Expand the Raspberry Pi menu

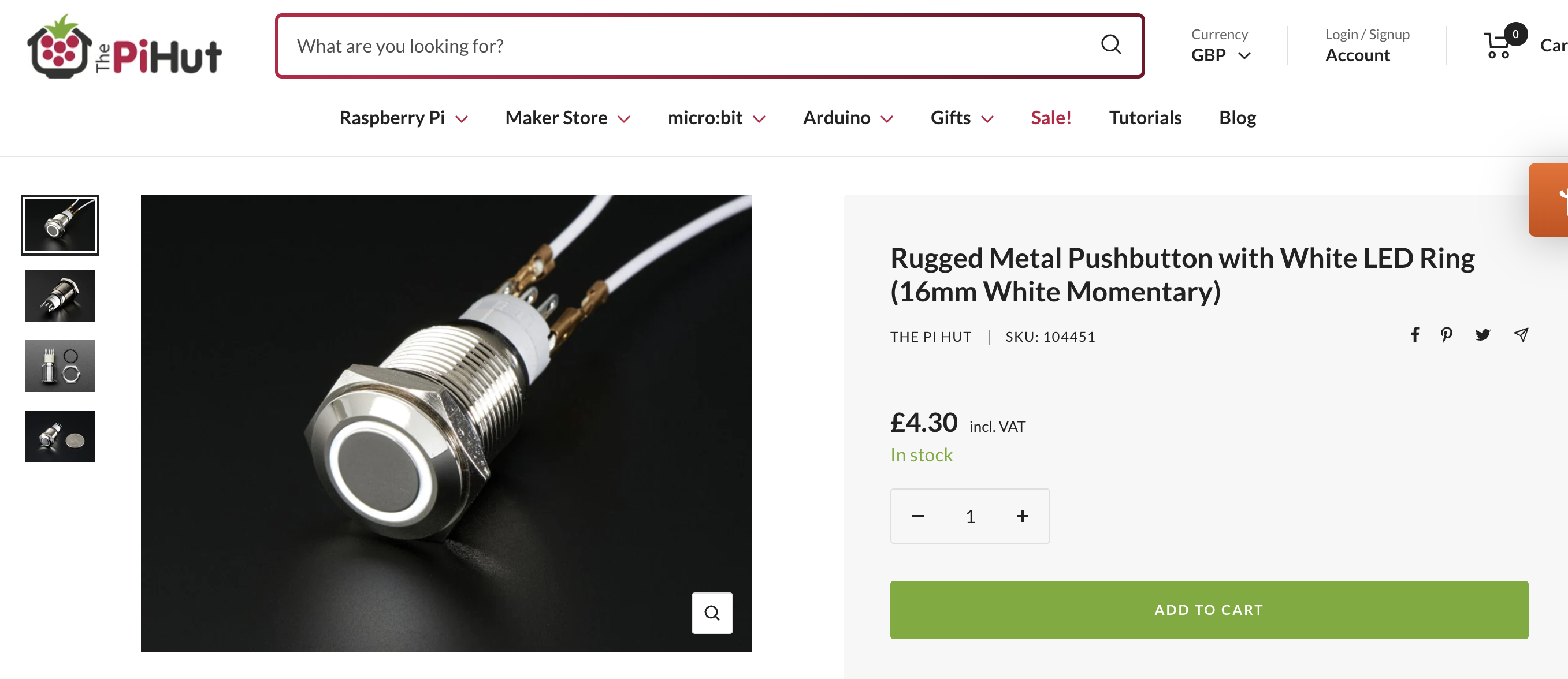click(404, 118)
